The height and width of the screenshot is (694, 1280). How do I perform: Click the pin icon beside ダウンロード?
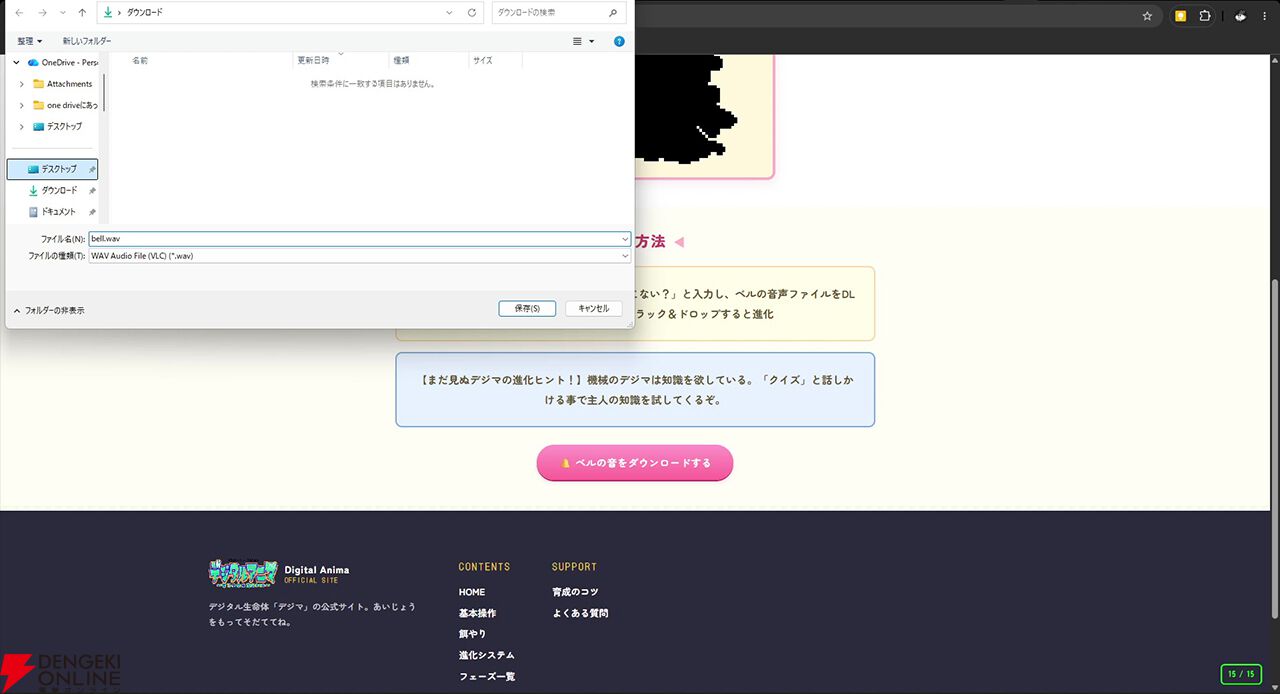92,190
